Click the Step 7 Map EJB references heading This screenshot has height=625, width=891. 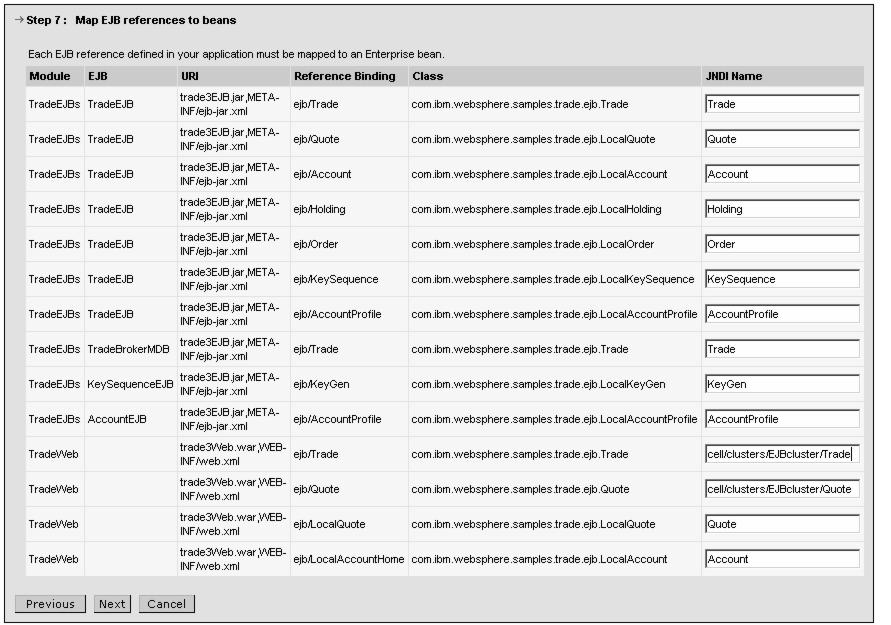pyautogui.click(x=131, y=20)
